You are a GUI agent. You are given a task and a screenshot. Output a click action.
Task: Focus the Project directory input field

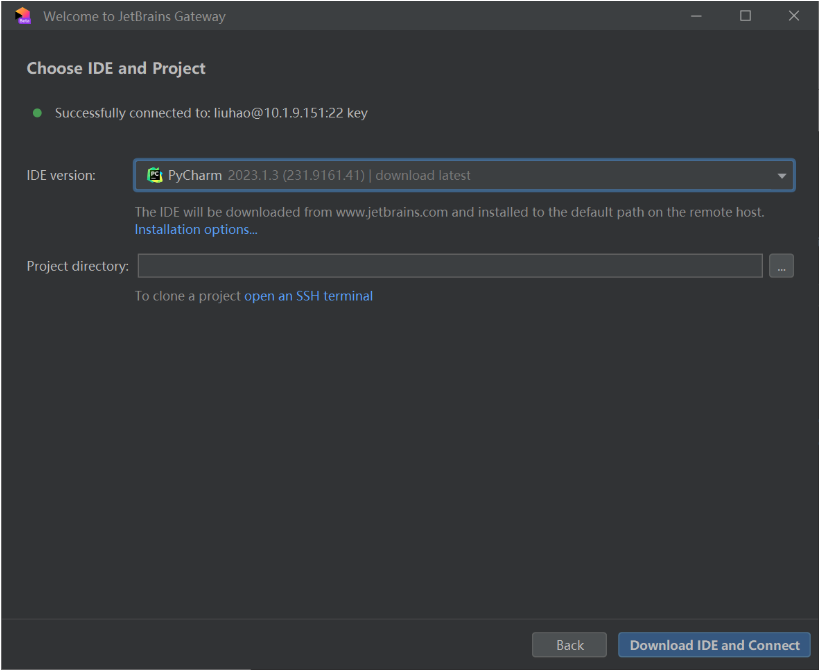450,266
